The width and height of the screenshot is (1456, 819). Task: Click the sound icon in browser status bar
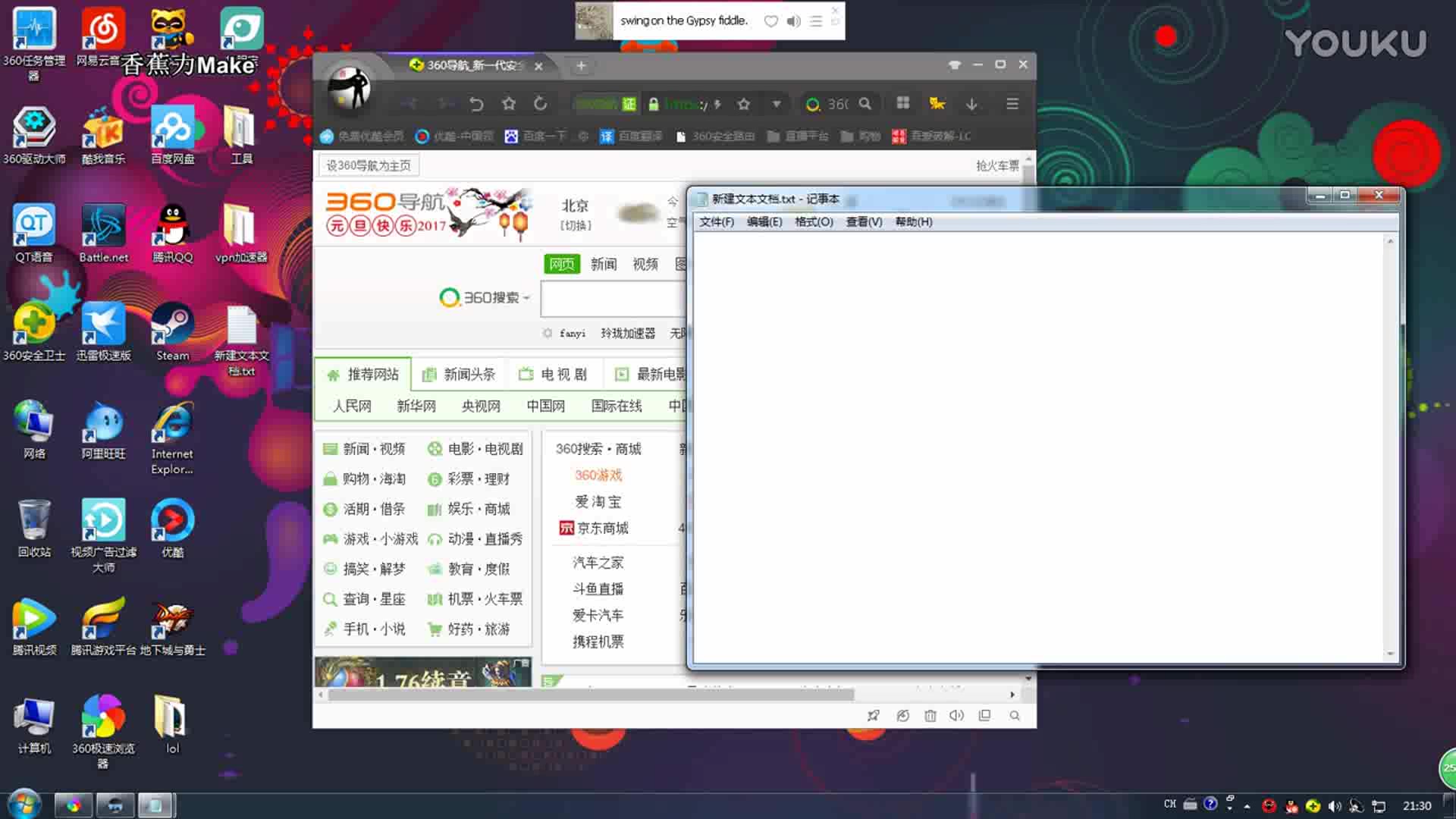click(x=957, y=716)
